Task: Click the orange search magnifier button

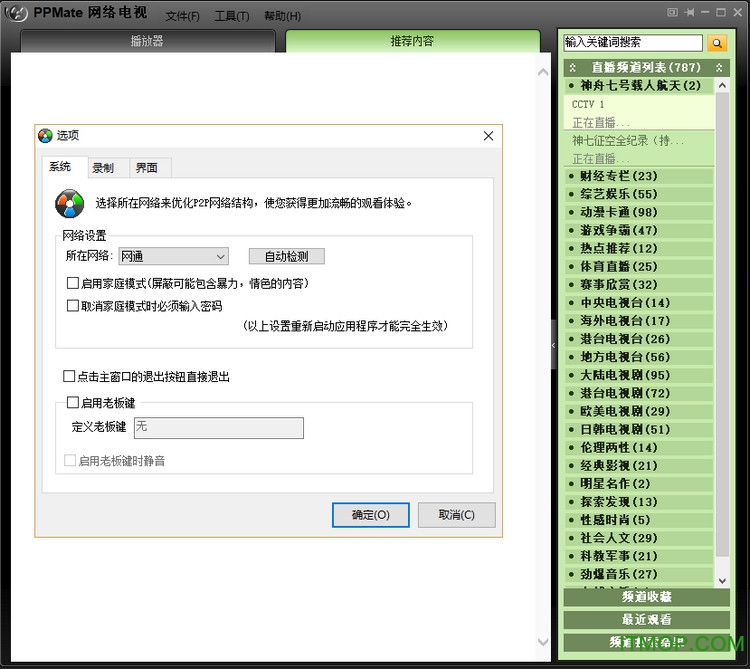Action: (x=717, y=43)
